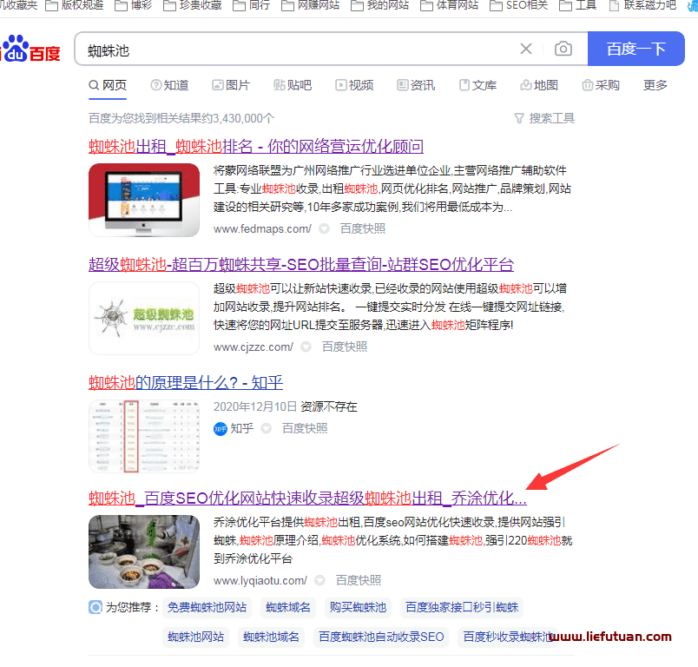
Task: Open 博彩 bookmark folder
Action: (134, 5)
